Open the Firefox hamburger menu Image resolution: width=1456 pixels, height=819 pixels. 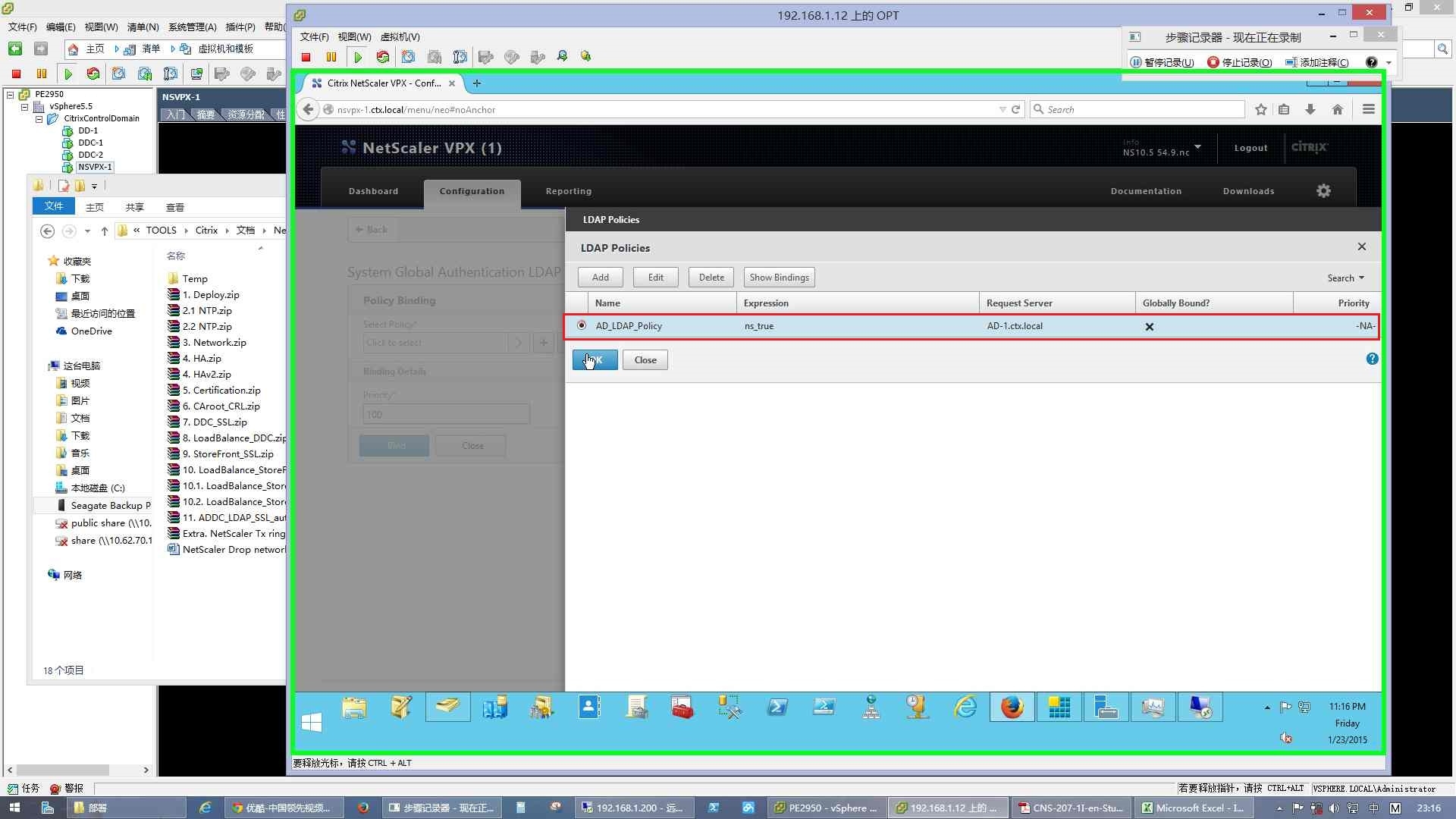1368,109
